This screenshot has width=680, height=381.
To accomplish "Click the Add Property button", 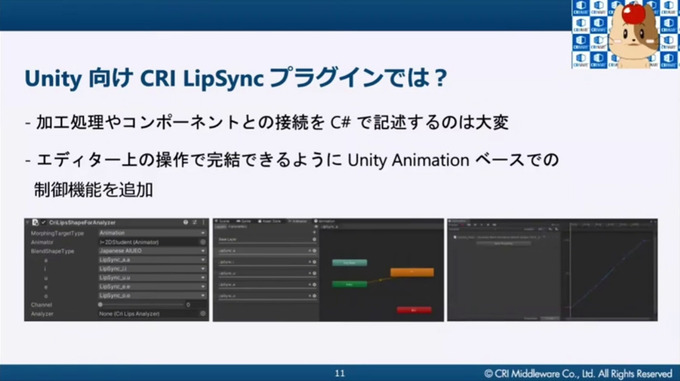I will [x=503, y=243].
